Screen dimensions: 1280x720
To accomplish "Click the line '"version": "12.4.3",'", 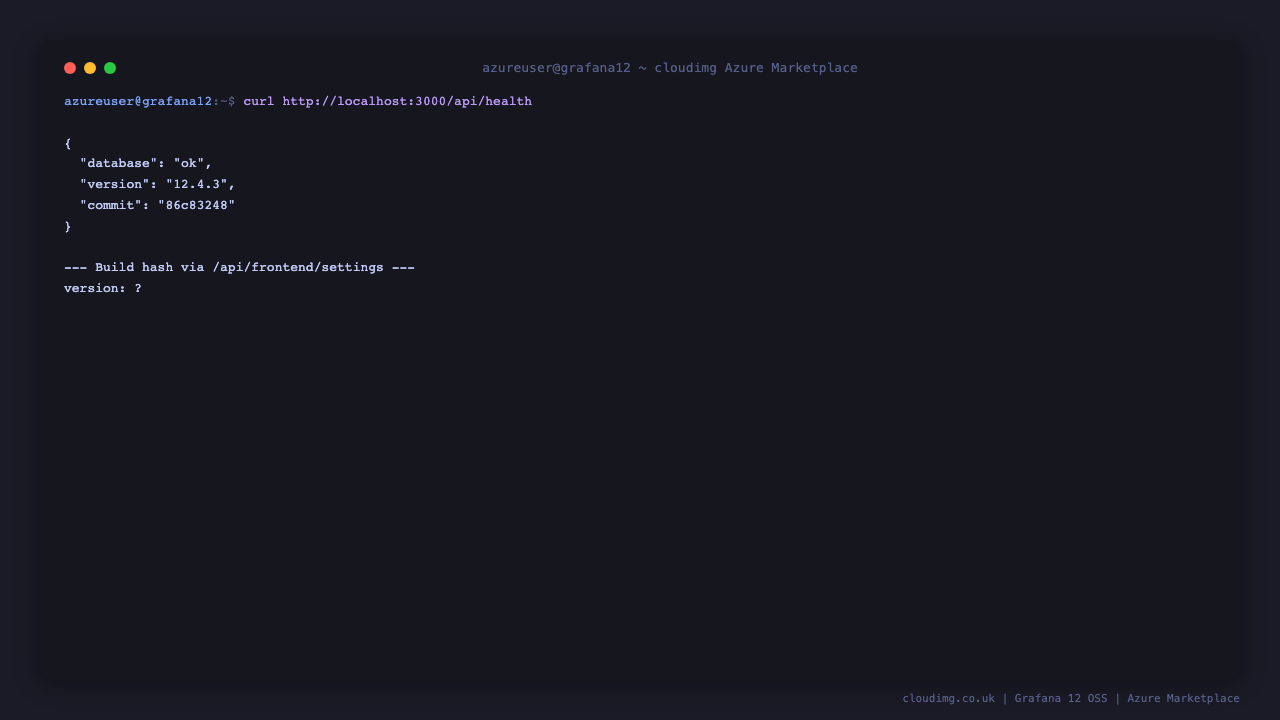I will pos(158,184).
